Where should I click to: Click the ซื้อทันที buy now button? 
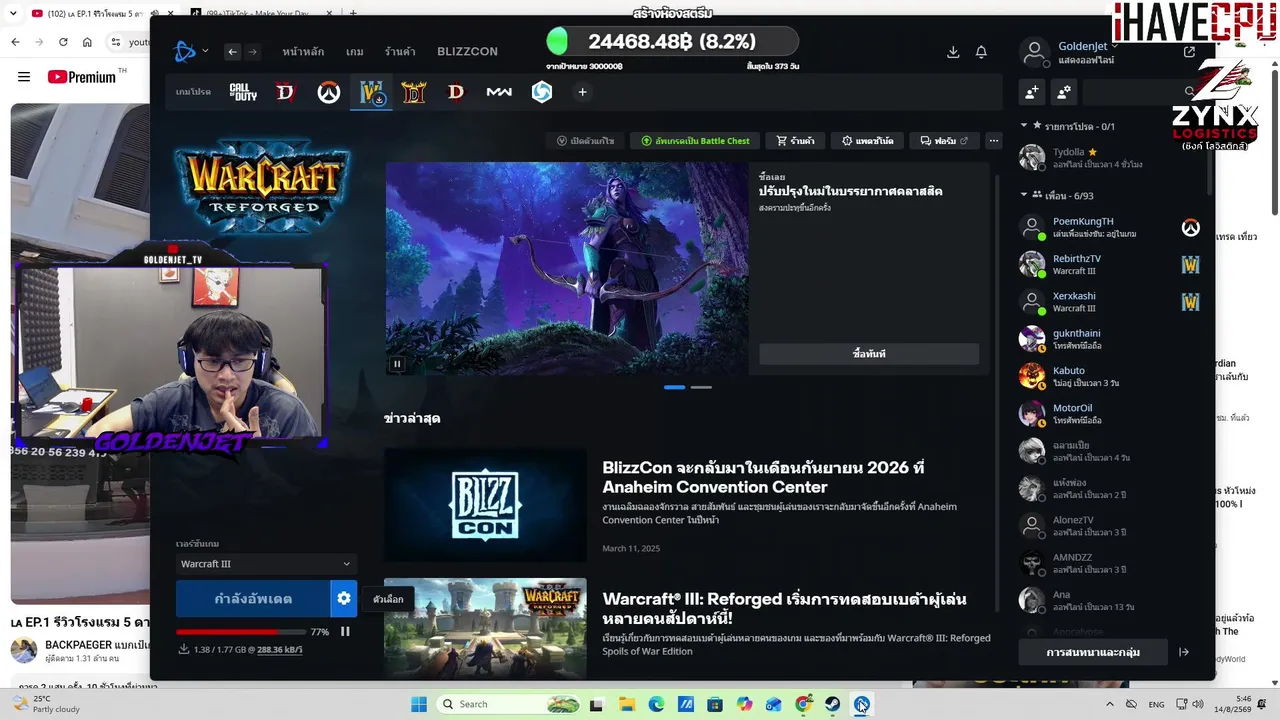click(x=869, y=354)
